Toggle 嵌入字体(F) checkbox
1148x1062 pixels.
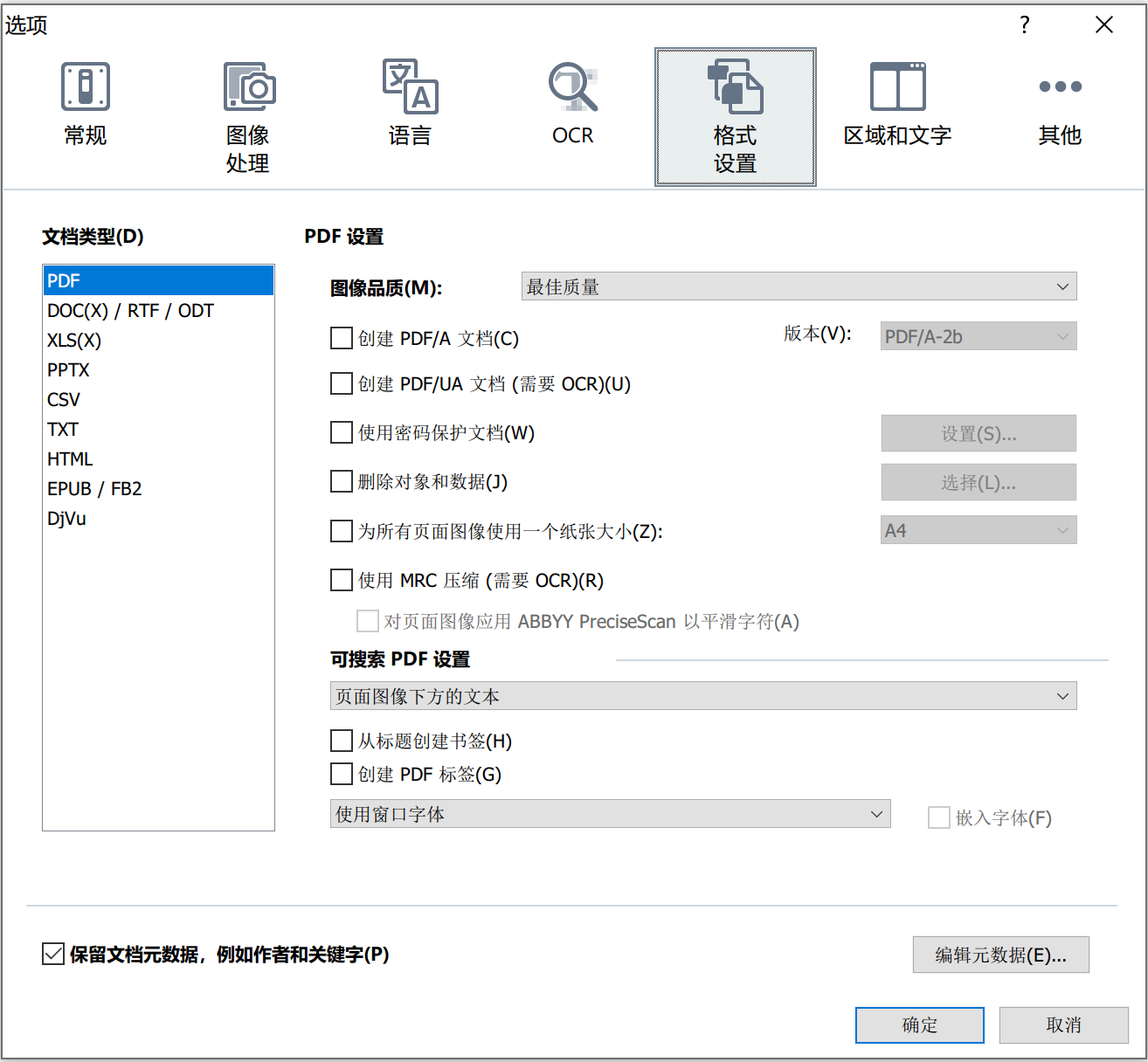pos(939,817)
